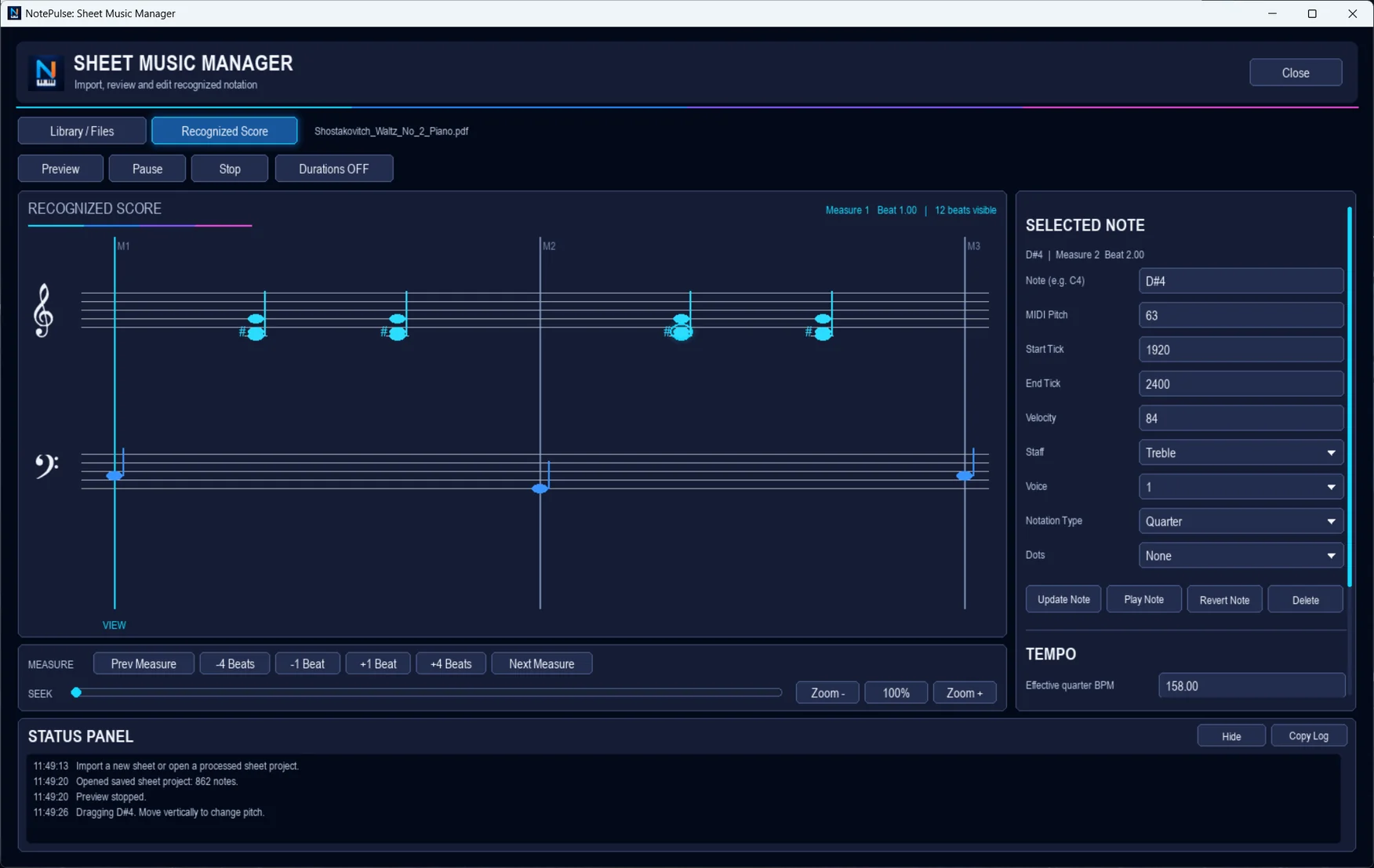Viewport: 1374px width, 868px height.
Task: Reset zoom with the 100% button
Action: click(x=896, y=693)
